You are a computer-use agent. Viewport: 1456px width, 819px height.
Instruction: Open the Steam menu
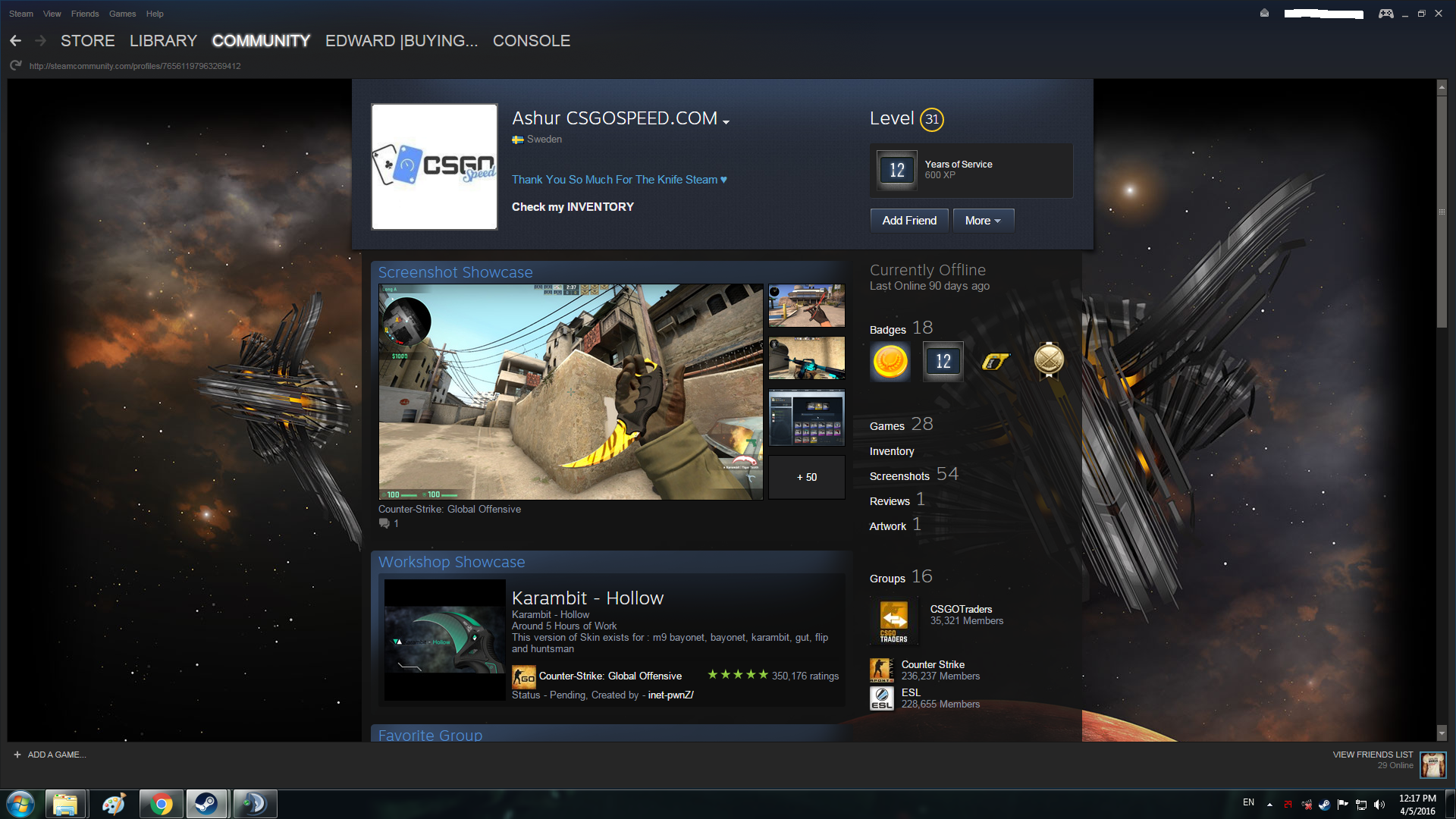[x=21, y=14]
